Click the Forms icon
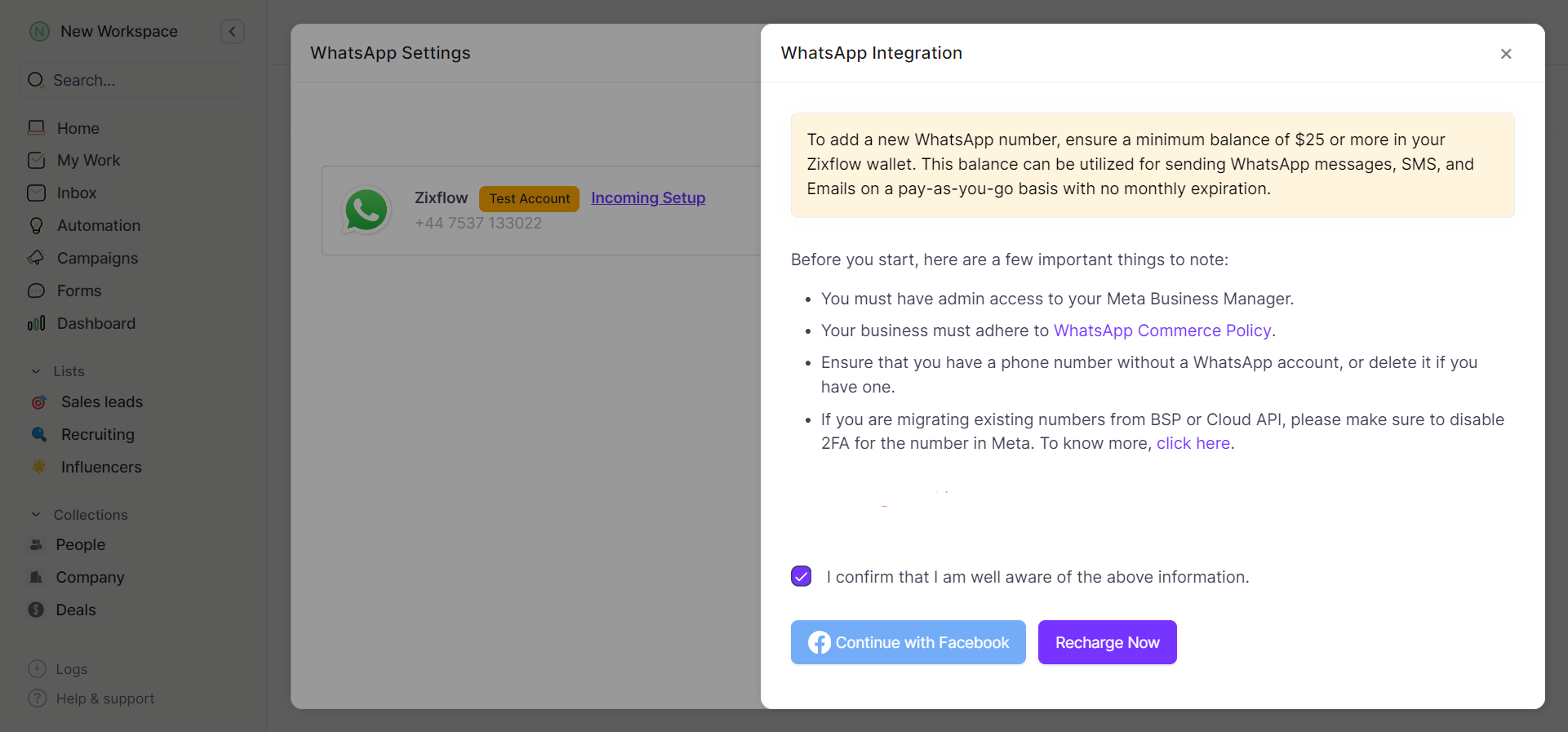The image size is (1568, 732). coord(36,291)
